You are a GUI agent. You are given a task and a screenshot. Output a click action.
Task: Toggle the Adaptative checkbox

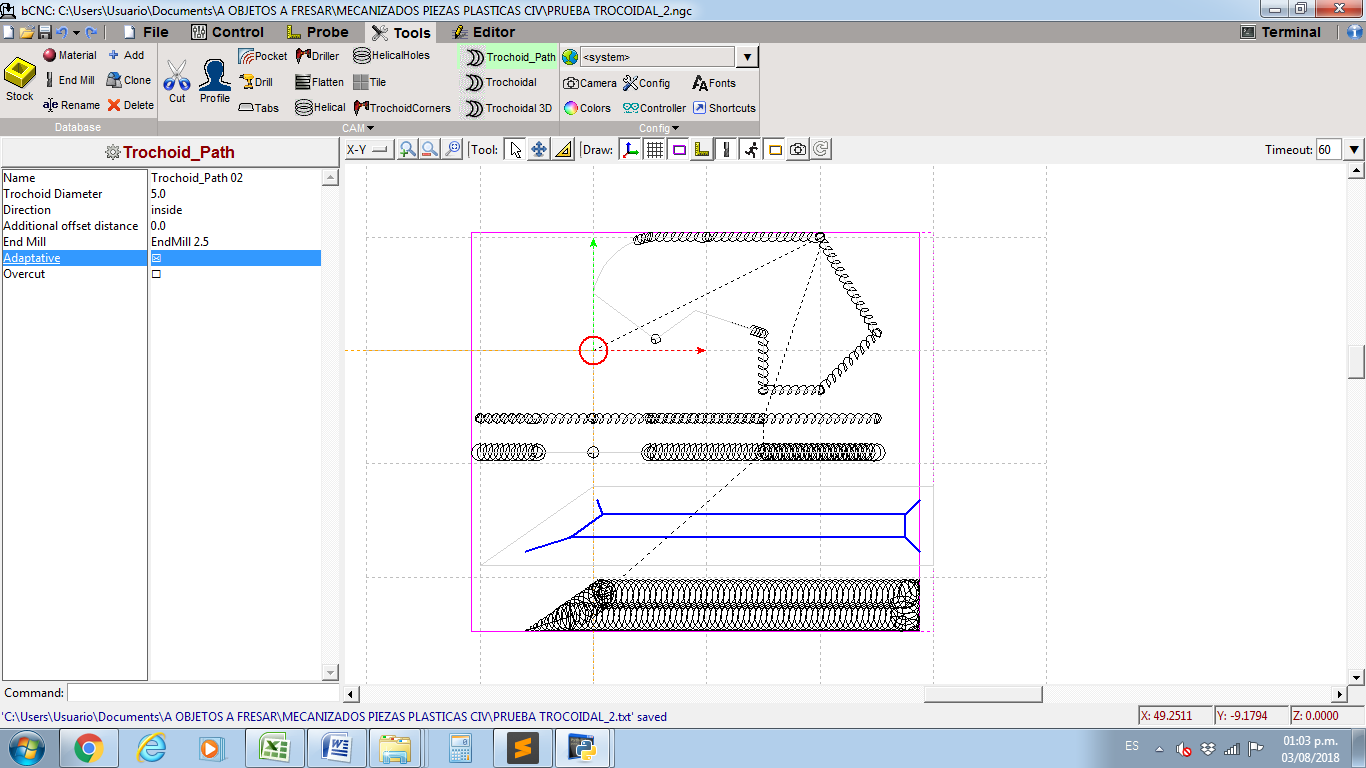tap(156, 258)
